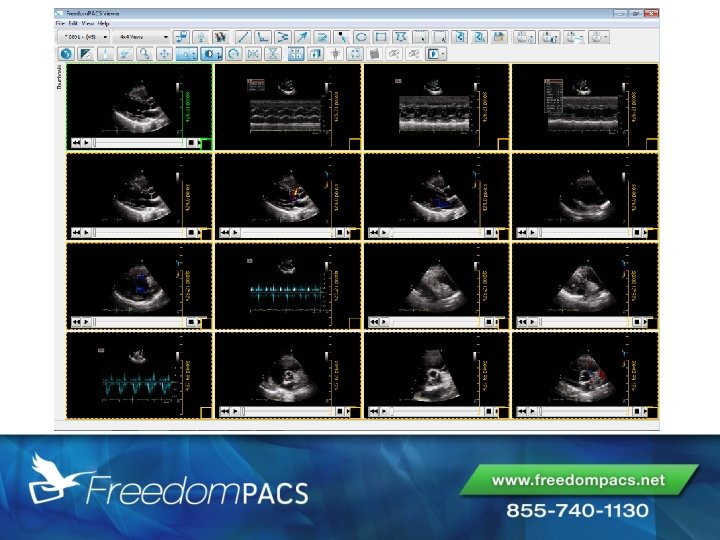720x540 pixels.
Task: Play the cine in second-row second tile
Action: tap(235, 232)
